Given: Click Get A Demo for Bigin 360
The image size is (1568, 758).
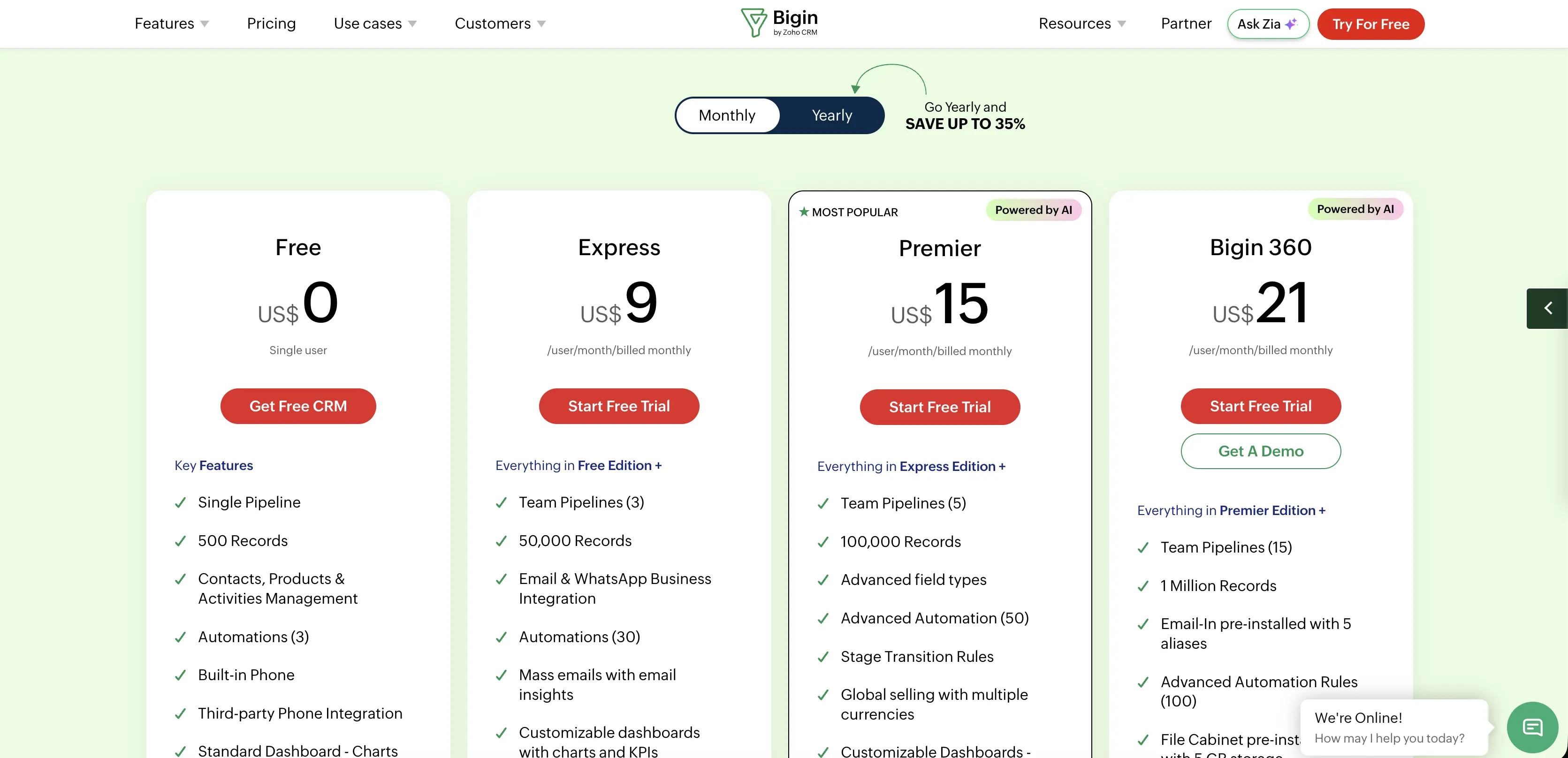Looking at the screenshot, I should [x=1261, y=451].
